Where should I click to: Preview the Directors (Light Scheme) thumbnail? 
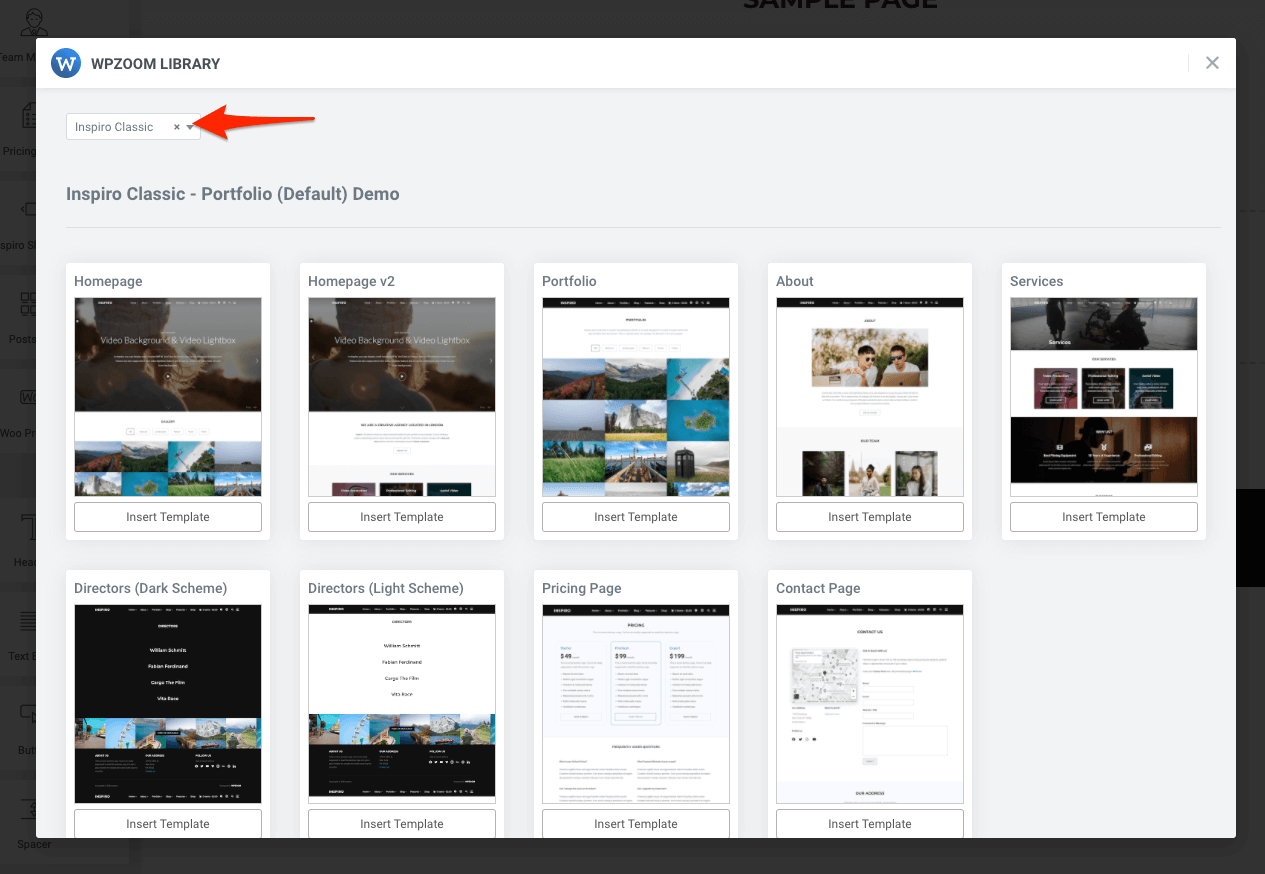402,704
